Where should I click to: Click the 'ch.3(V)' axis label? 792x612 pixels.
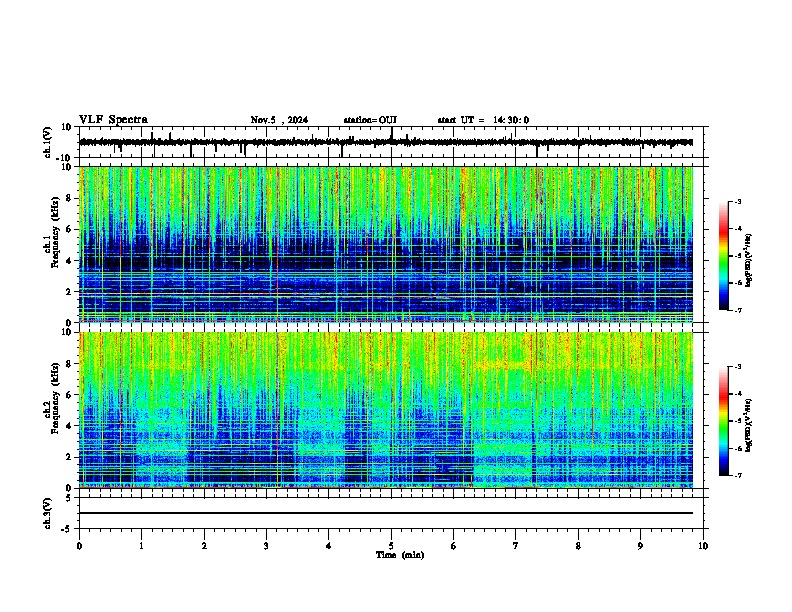pos(48,513)
